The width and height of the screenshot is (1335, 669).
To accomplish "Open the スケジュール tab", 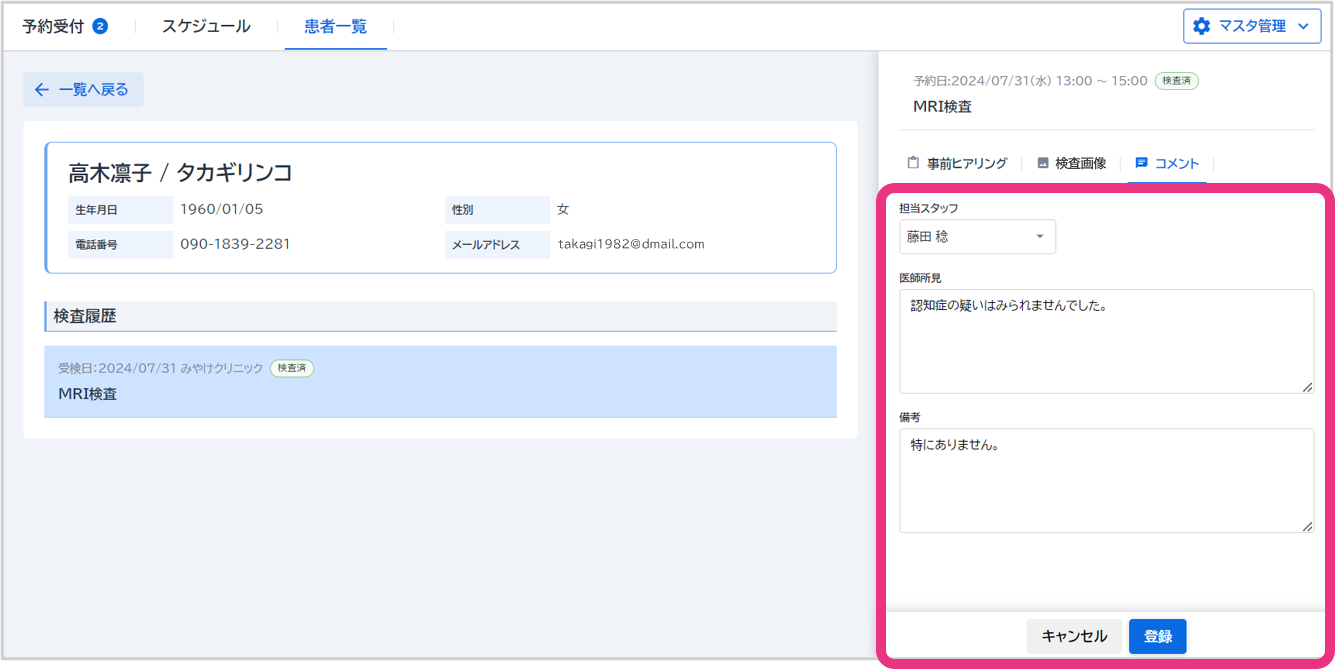I will click(206, 26).
